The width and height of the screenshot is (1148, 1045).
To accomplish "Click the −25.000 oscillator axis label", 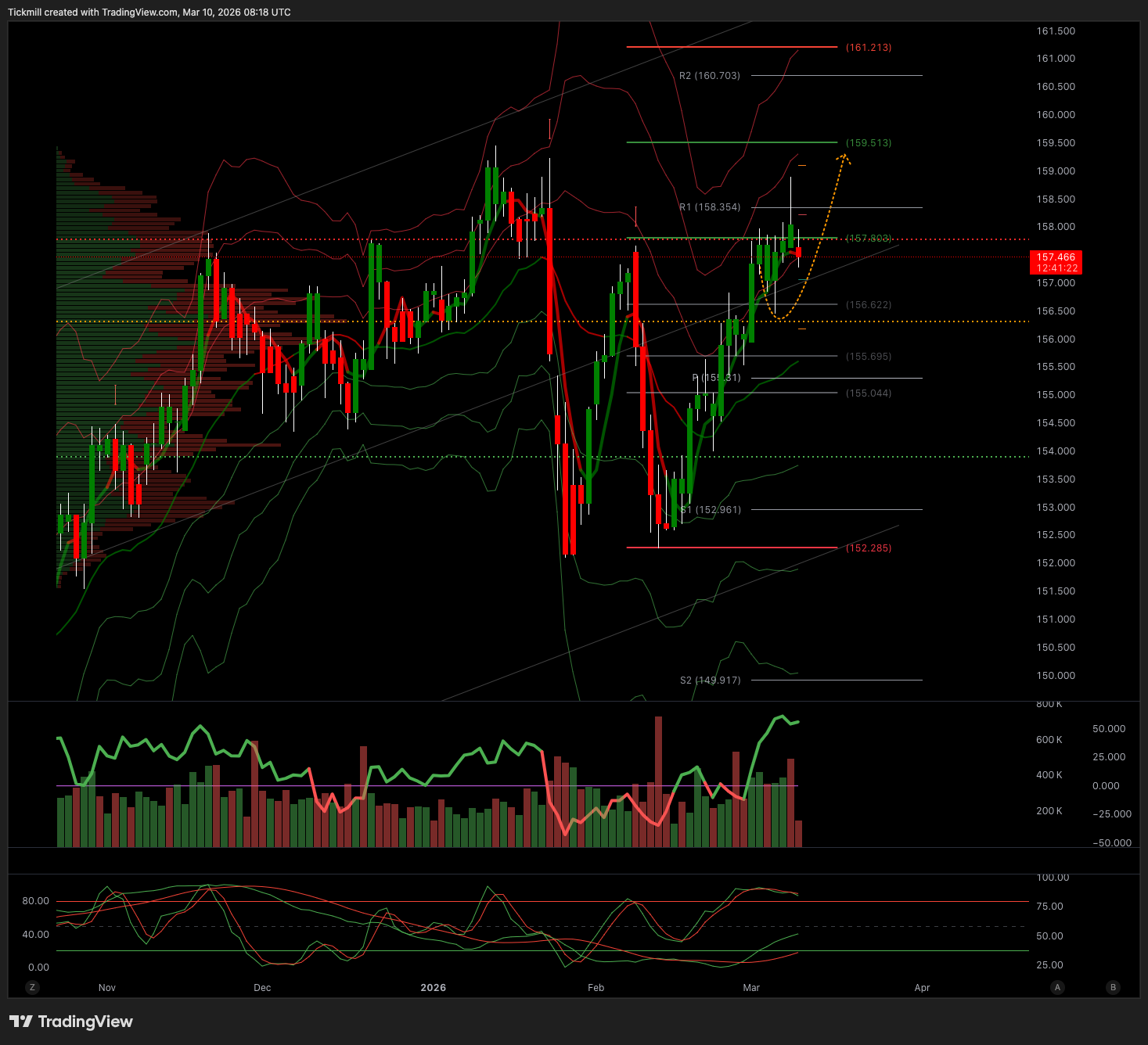I will point(1111,814).
